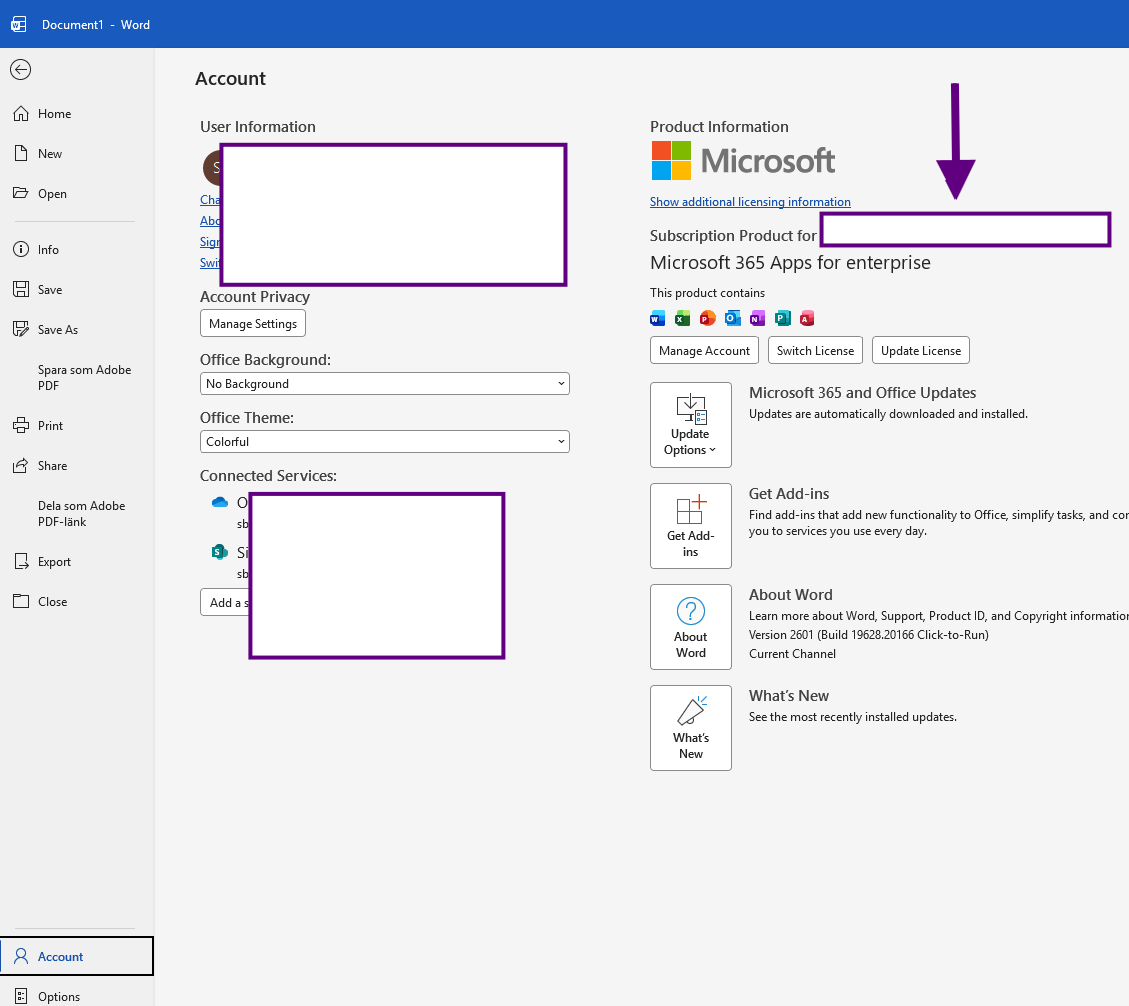1129x1006 pixels.
Task: Click the Save floppy disk icon
Action: pyautogui.click(x=21, y=289)
